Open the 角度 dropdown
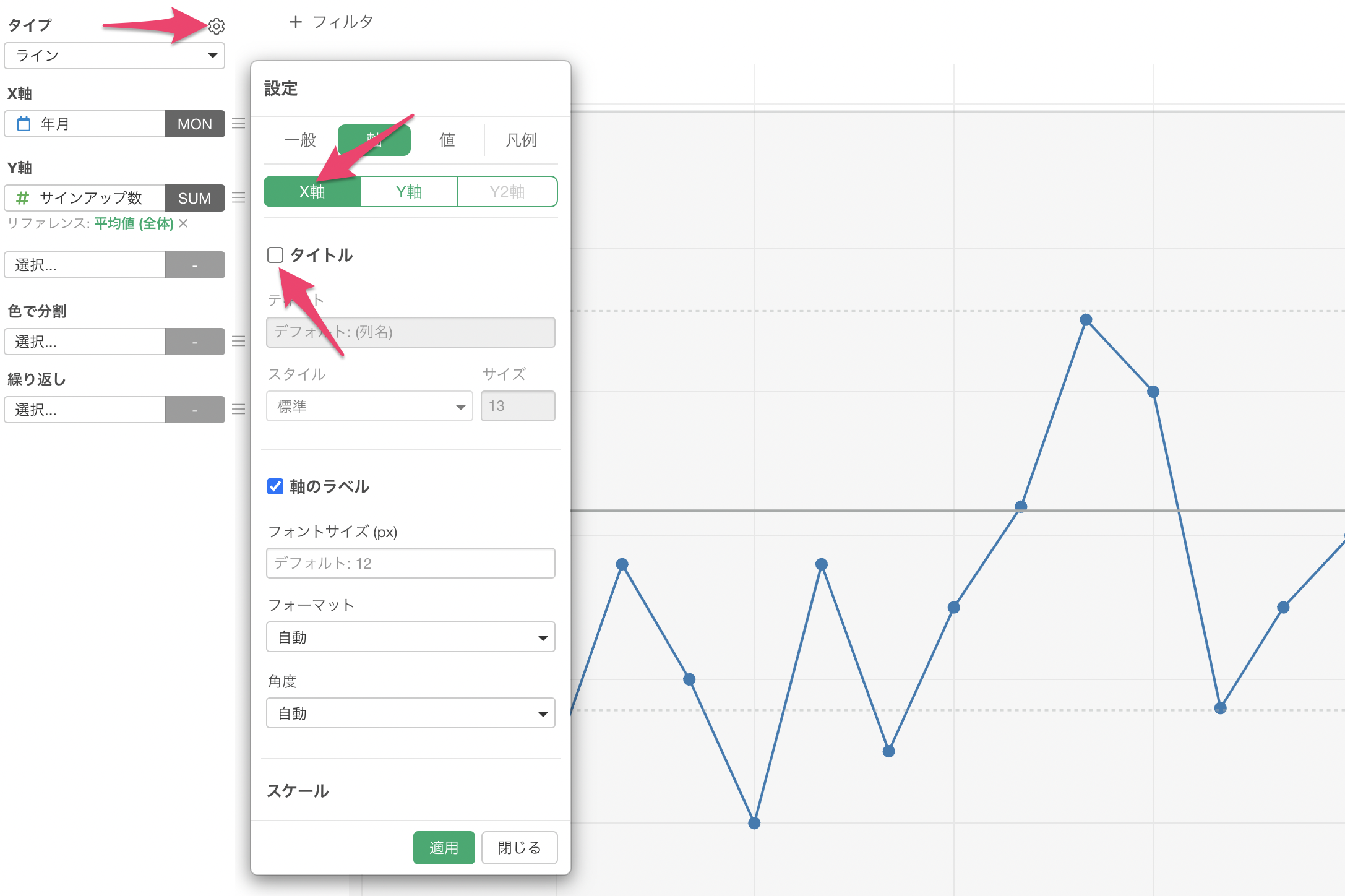 [410, 713]
